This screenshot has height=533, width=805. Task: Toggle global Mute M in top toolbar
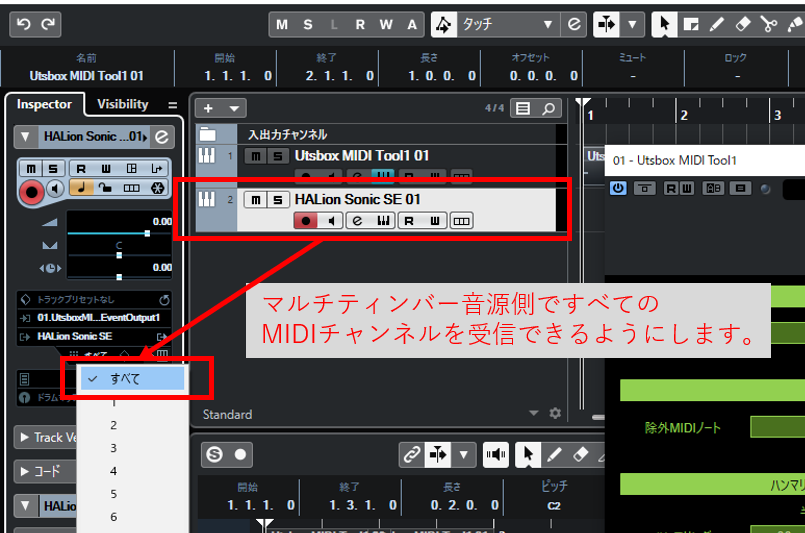(282, 24)
